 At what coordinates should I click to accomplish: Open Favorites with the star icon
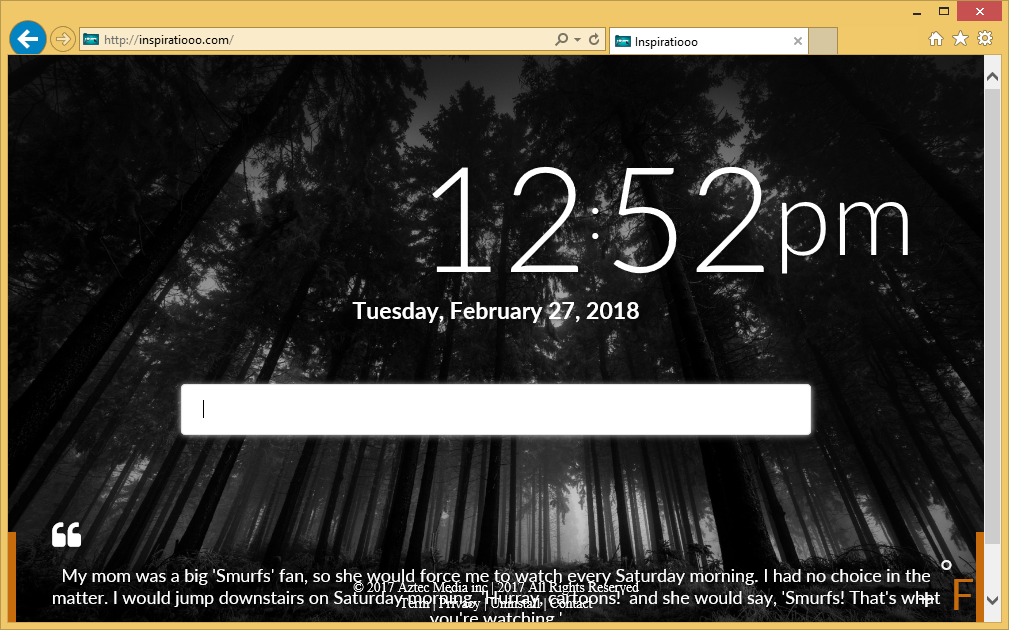960,39
